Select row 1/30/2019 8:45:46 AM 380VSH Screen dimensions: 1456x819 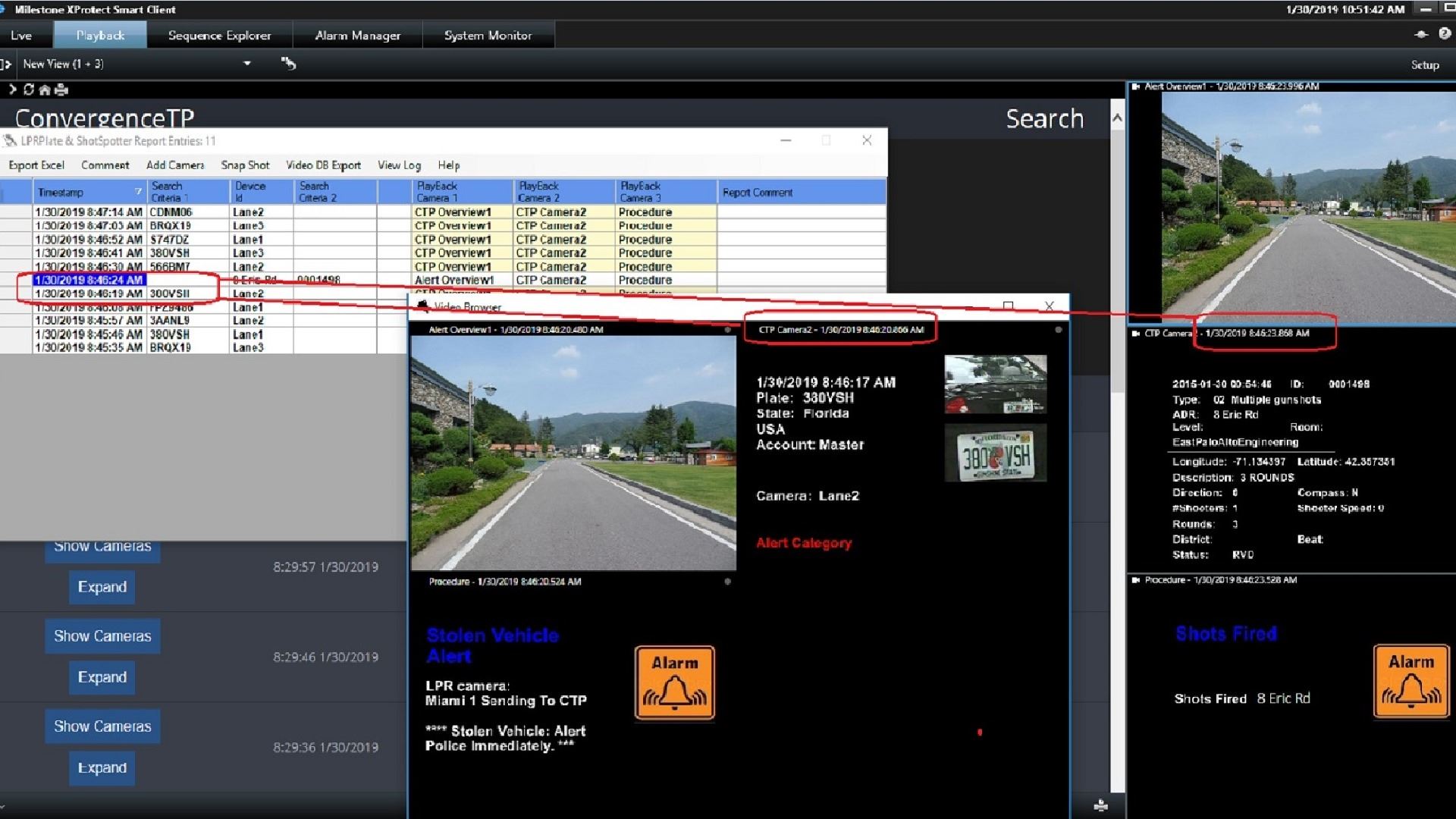[205, 334]
